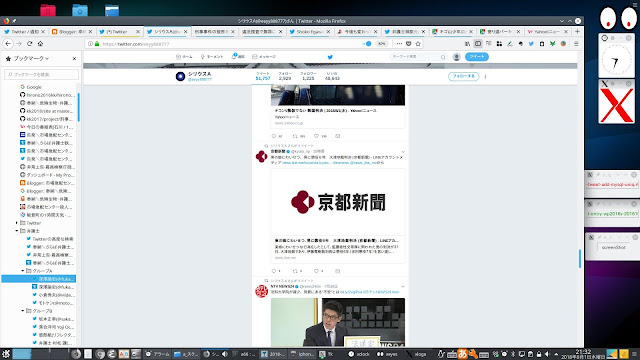Screen dimensions: 640x360
Task: Go back with the browser back arrow
Action: (8, 44)
